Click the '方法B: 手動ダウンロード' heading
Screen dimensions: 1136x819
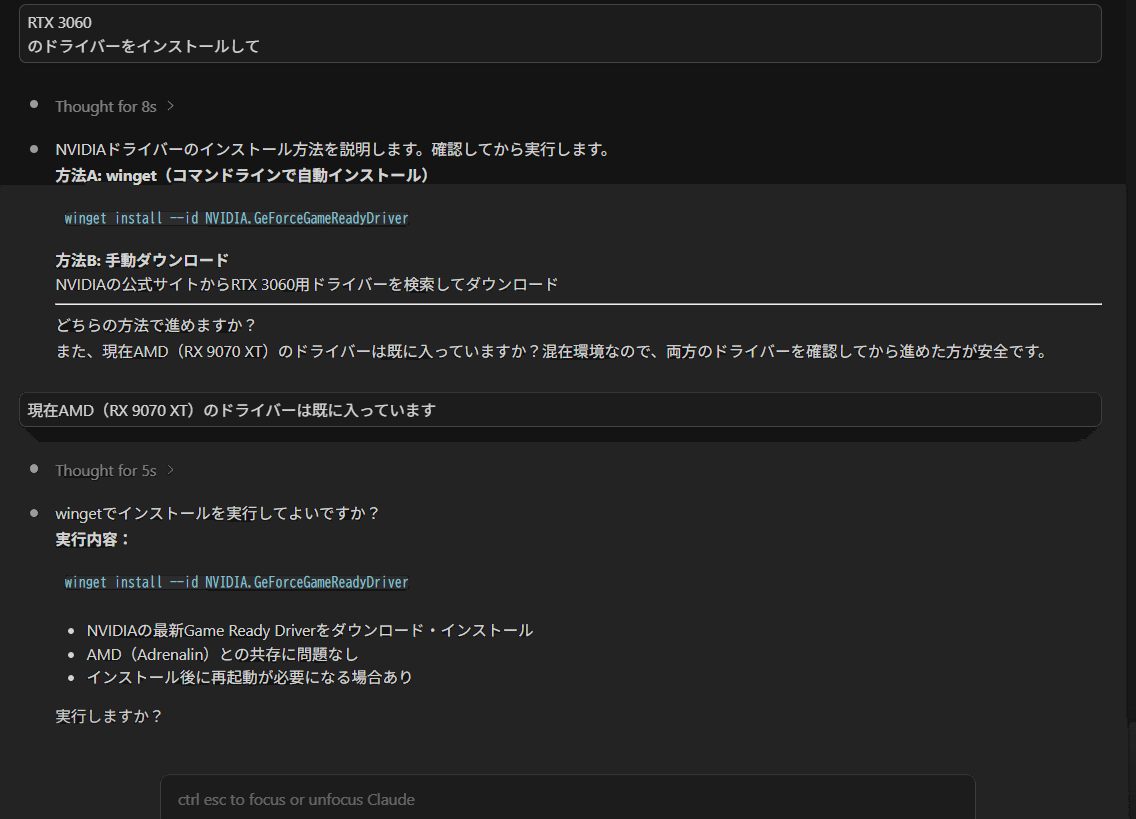click(141, 259)
